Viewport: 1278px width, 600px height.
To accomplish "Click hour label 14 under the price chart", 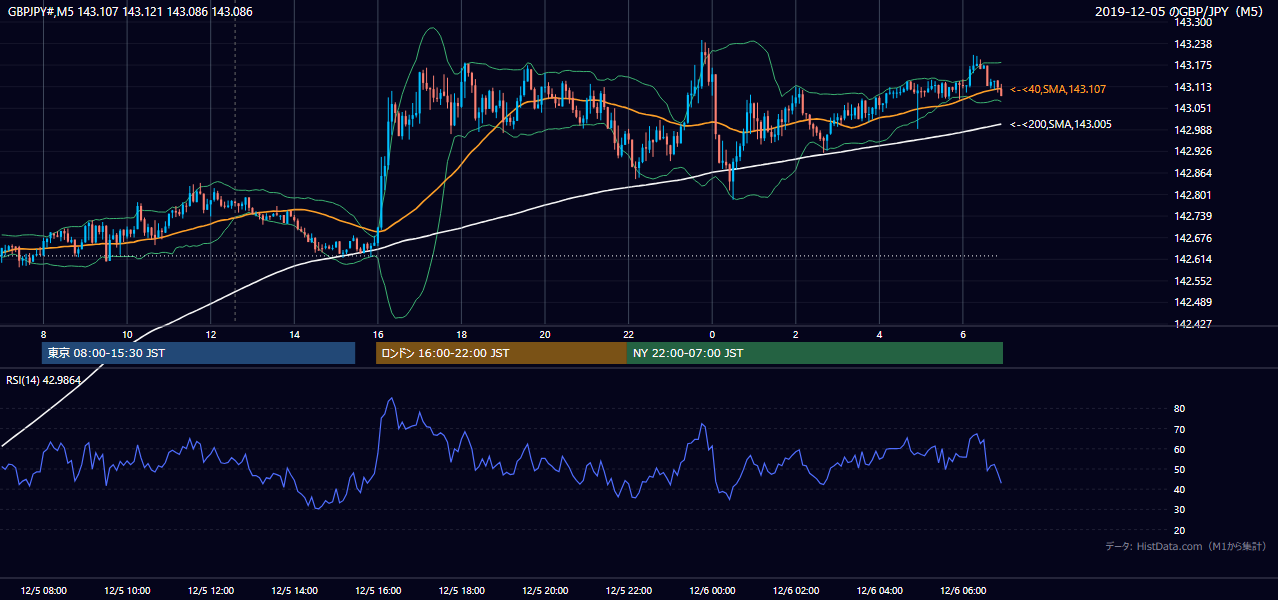I will [294, 334].
